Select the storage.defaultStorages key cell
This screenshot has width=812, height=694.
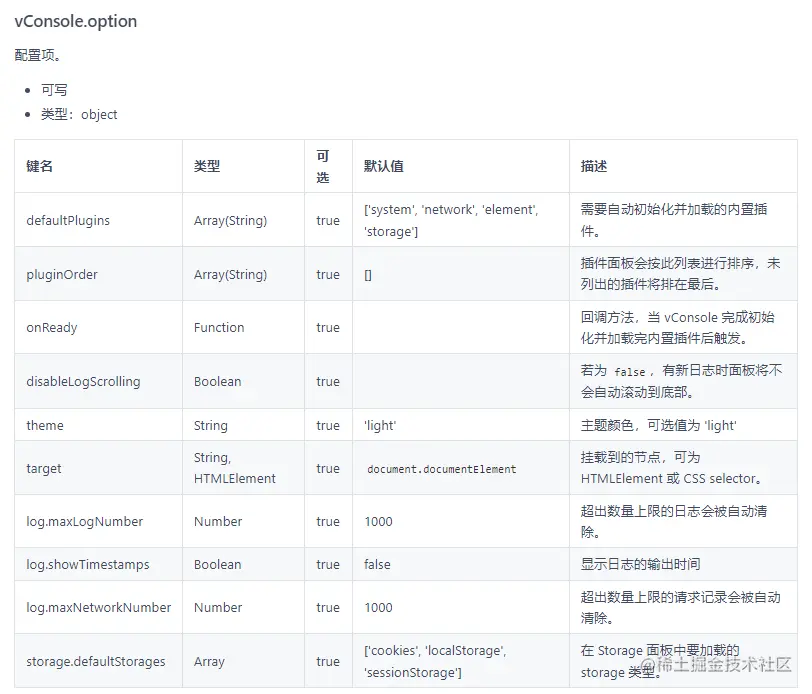pos(96,661)
